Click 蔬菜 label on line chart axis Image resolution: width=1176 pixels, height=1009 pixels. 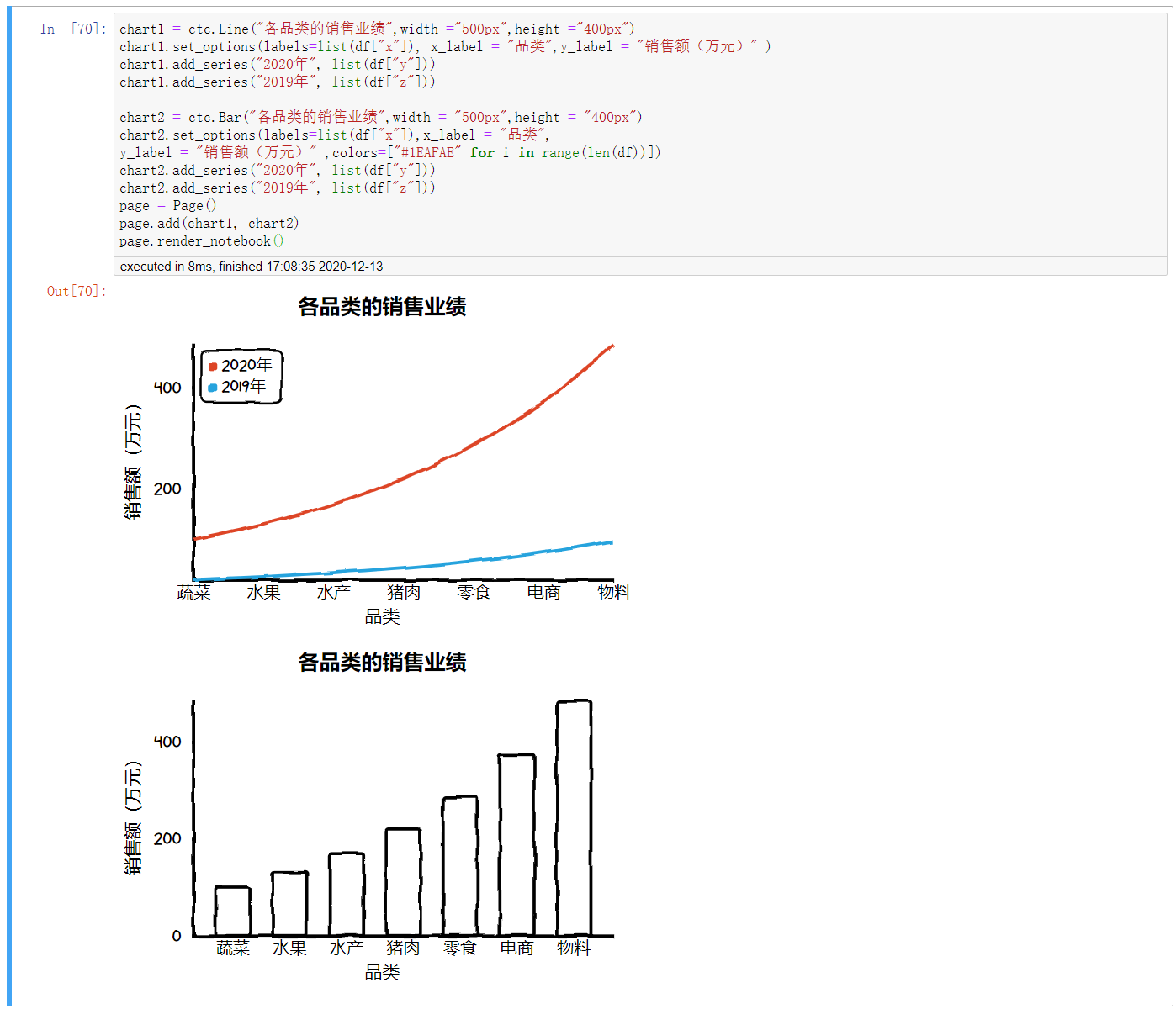coord(193,592)
